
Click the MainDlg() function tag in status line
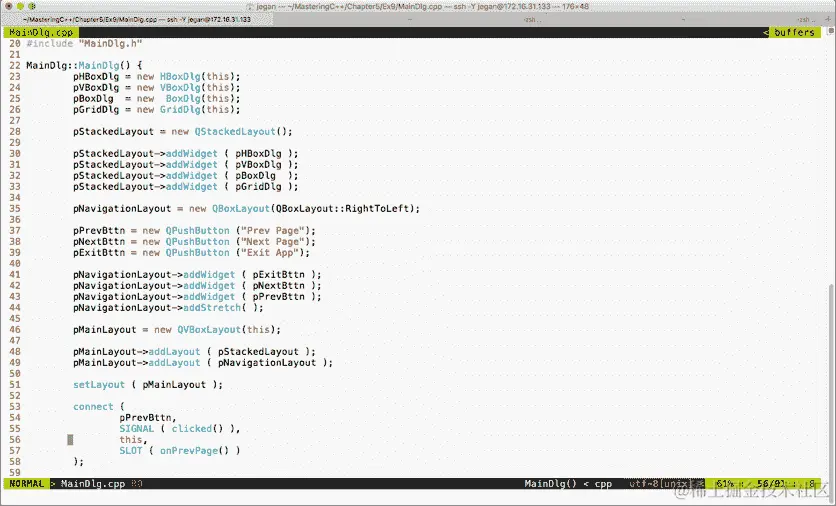coord(550,484)
